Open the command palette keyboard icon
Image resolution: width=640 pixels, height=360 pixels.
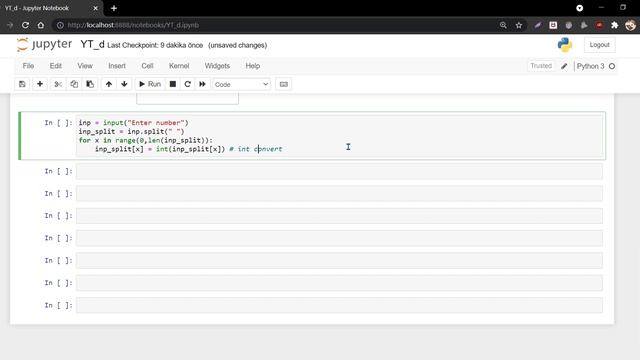pyautogui.click(x=284, y=84)
